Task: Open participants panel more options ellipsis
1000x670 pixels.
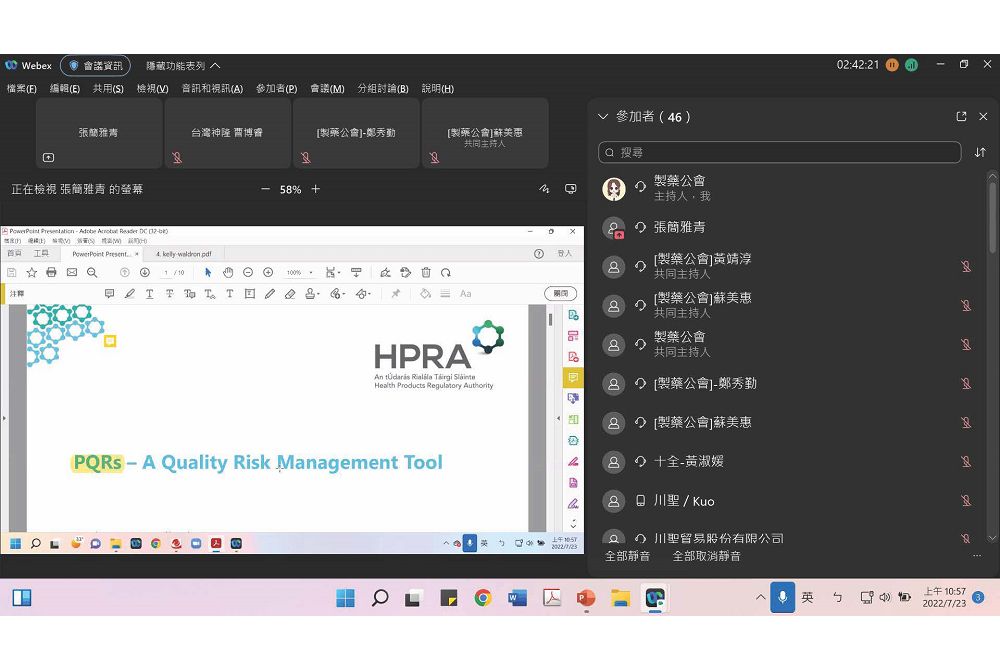Action: (977, 556)
